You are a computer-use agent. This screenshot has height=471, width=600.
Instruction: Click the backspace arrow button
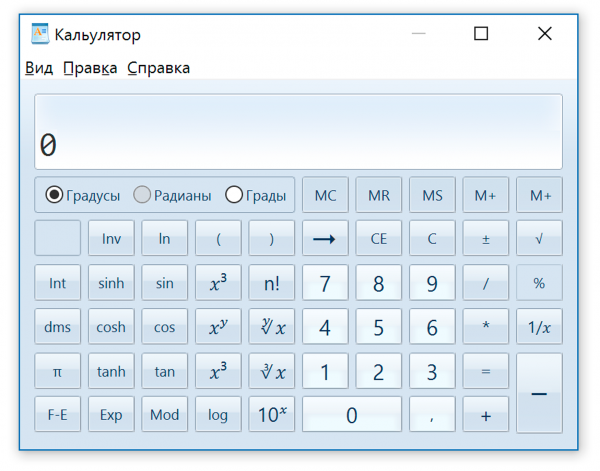pyautogui.click(x=325, y=239)
